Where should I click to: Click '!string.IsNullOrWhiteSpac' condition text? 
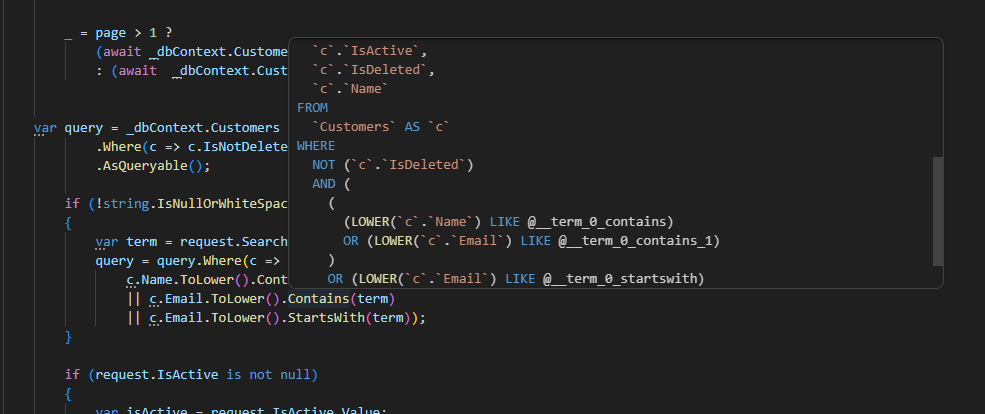pyautogui.click(x=192, y=204)
